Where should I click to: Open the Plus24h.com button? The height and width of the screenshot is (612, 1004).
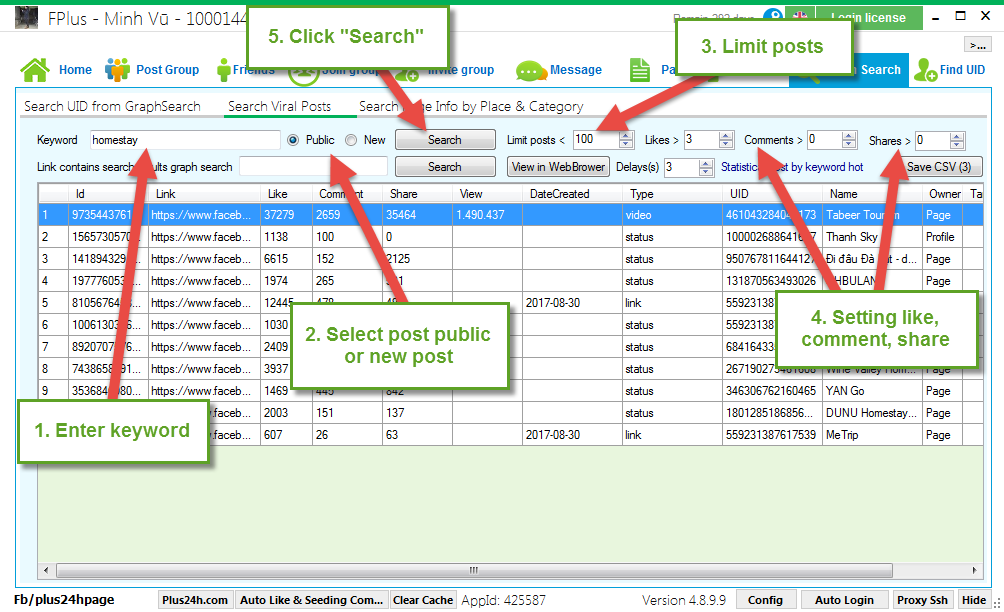195,600
